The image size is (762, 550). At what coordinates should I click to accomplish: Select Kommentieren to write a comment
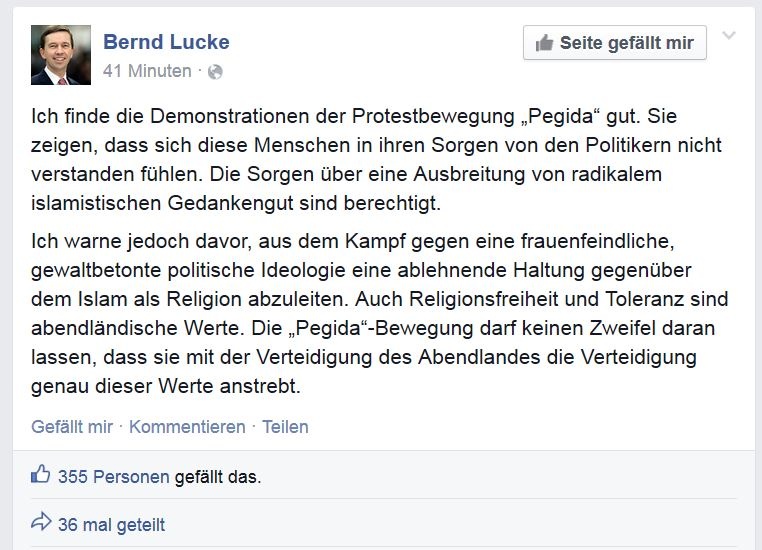[187, 426]
